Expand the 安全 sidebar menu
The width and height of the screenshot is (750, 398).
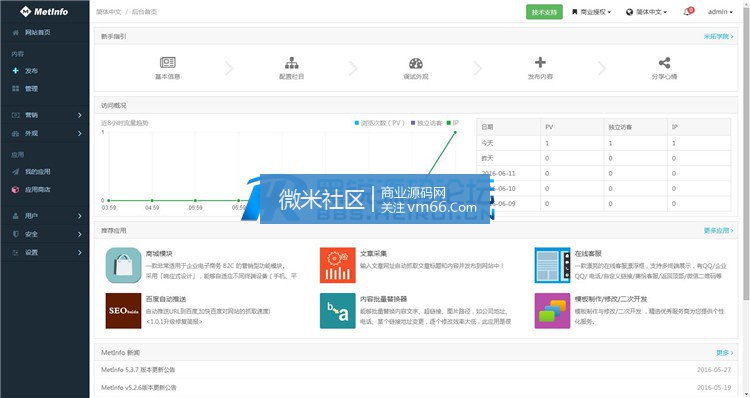pyautogui.click(x=44, y=234)
